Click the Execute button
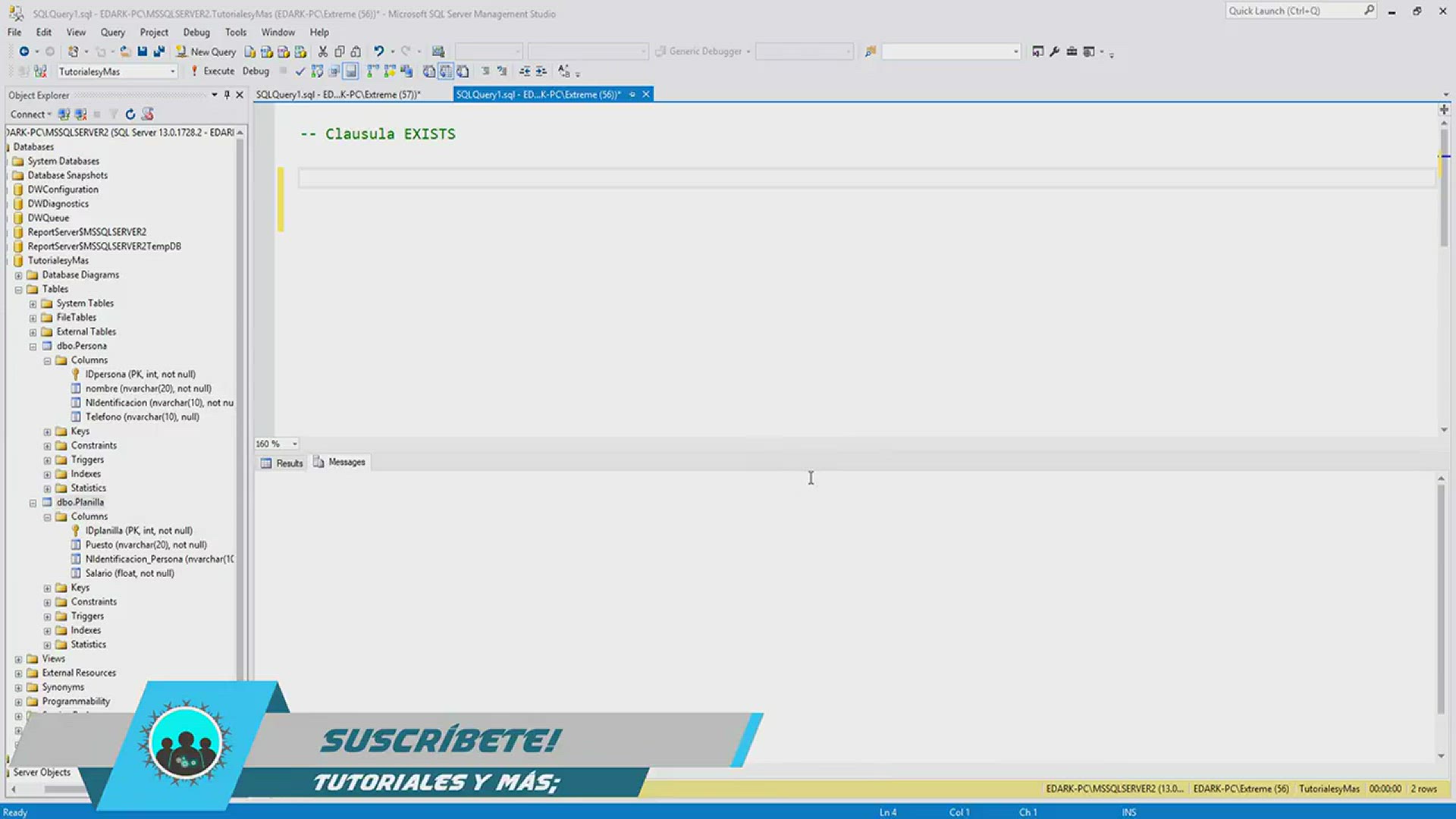The width and height of the screenshot is (1456, 819). 212,71
